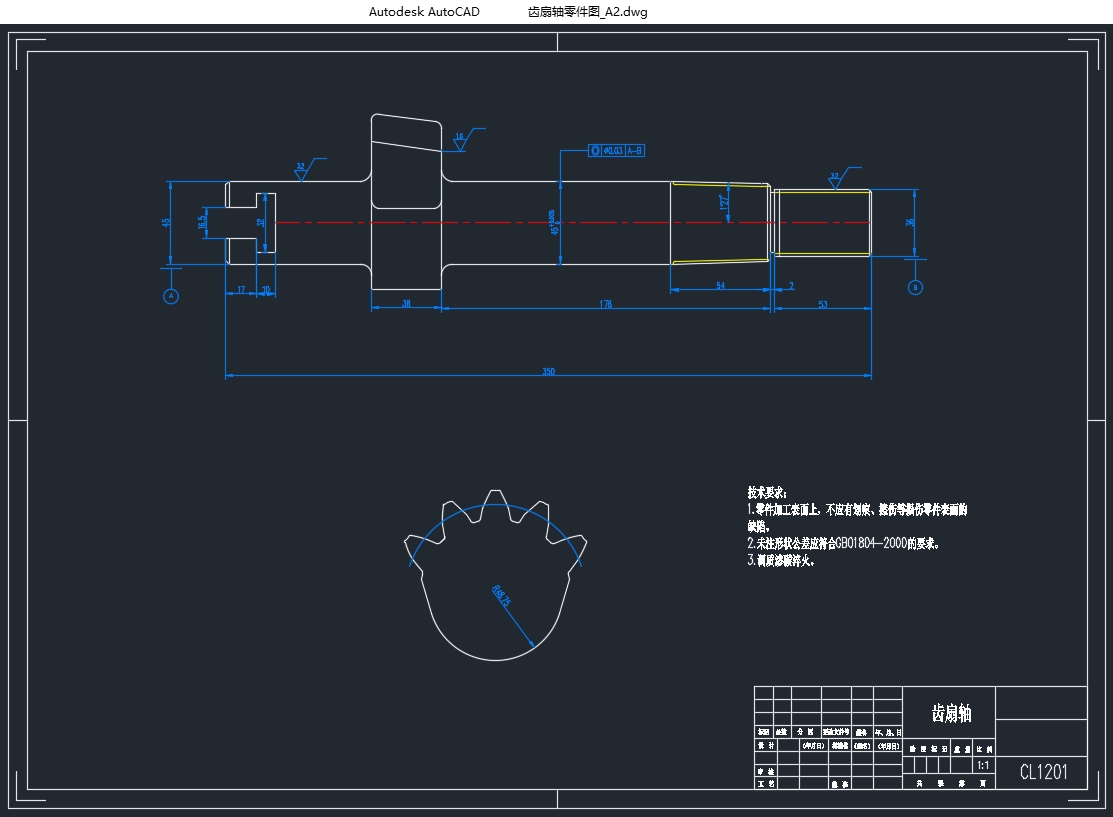Click the 1:1 scale cell
The width and height of the screenshot is (1113, 817).
(x=983, y=766)
